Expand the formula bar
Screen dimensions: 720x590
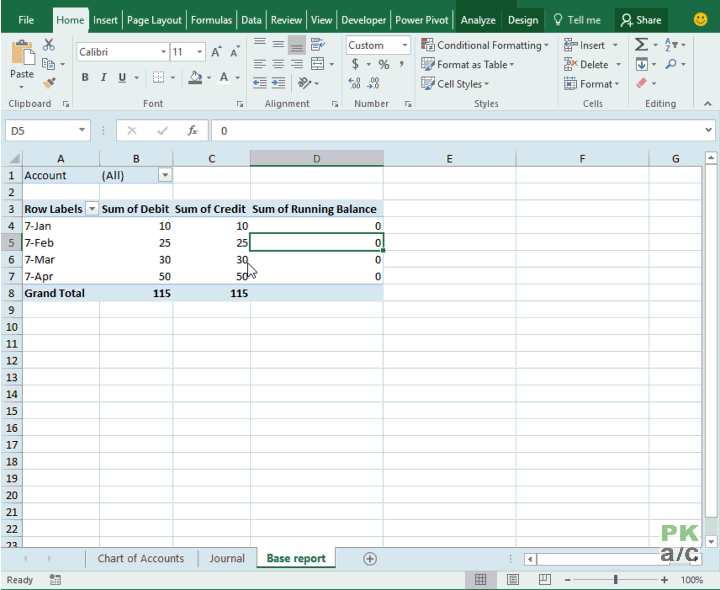(x=708, y=130)
